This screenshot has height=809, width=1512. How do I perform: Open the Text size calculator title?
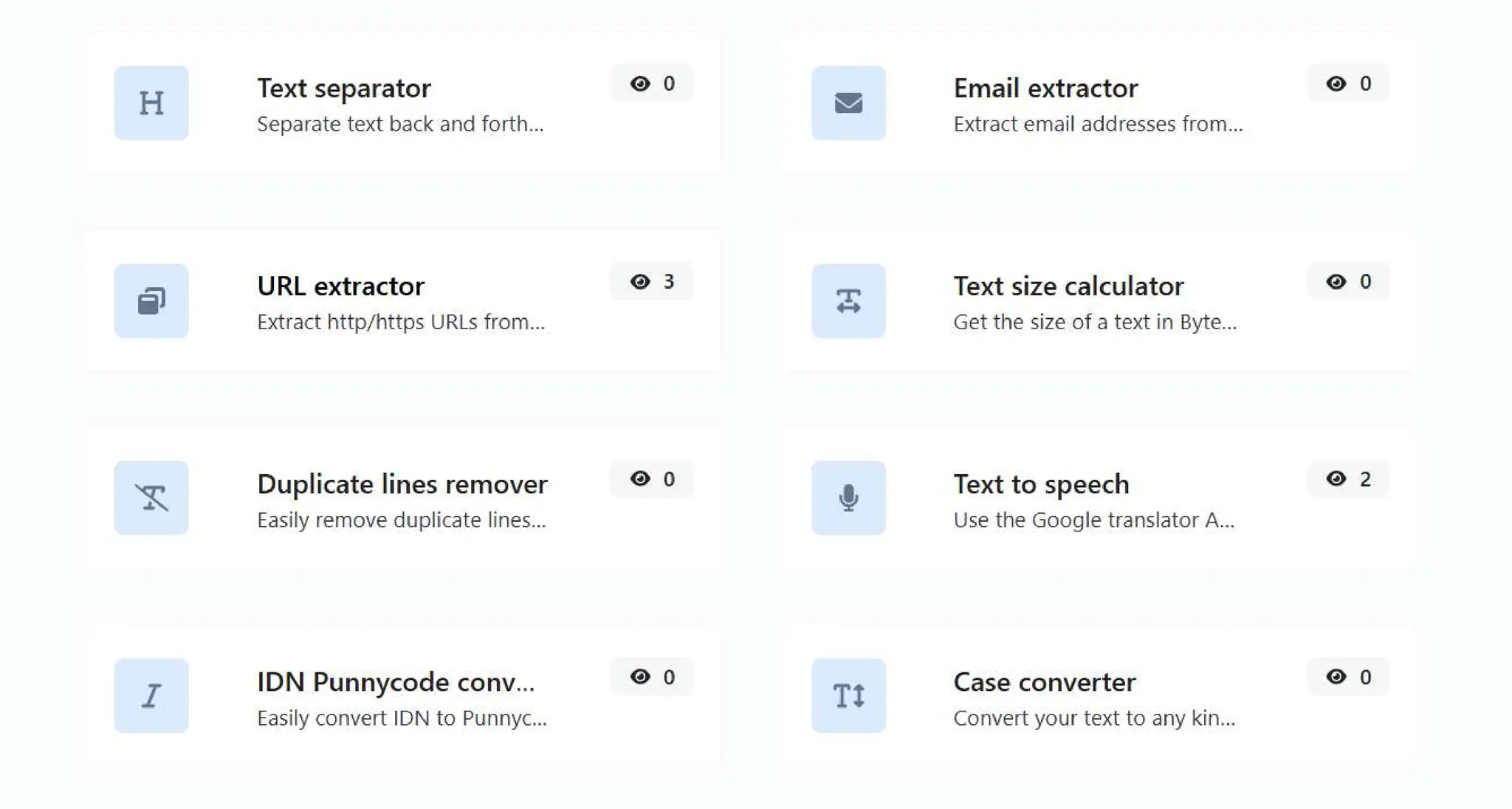click(1068, 286)
